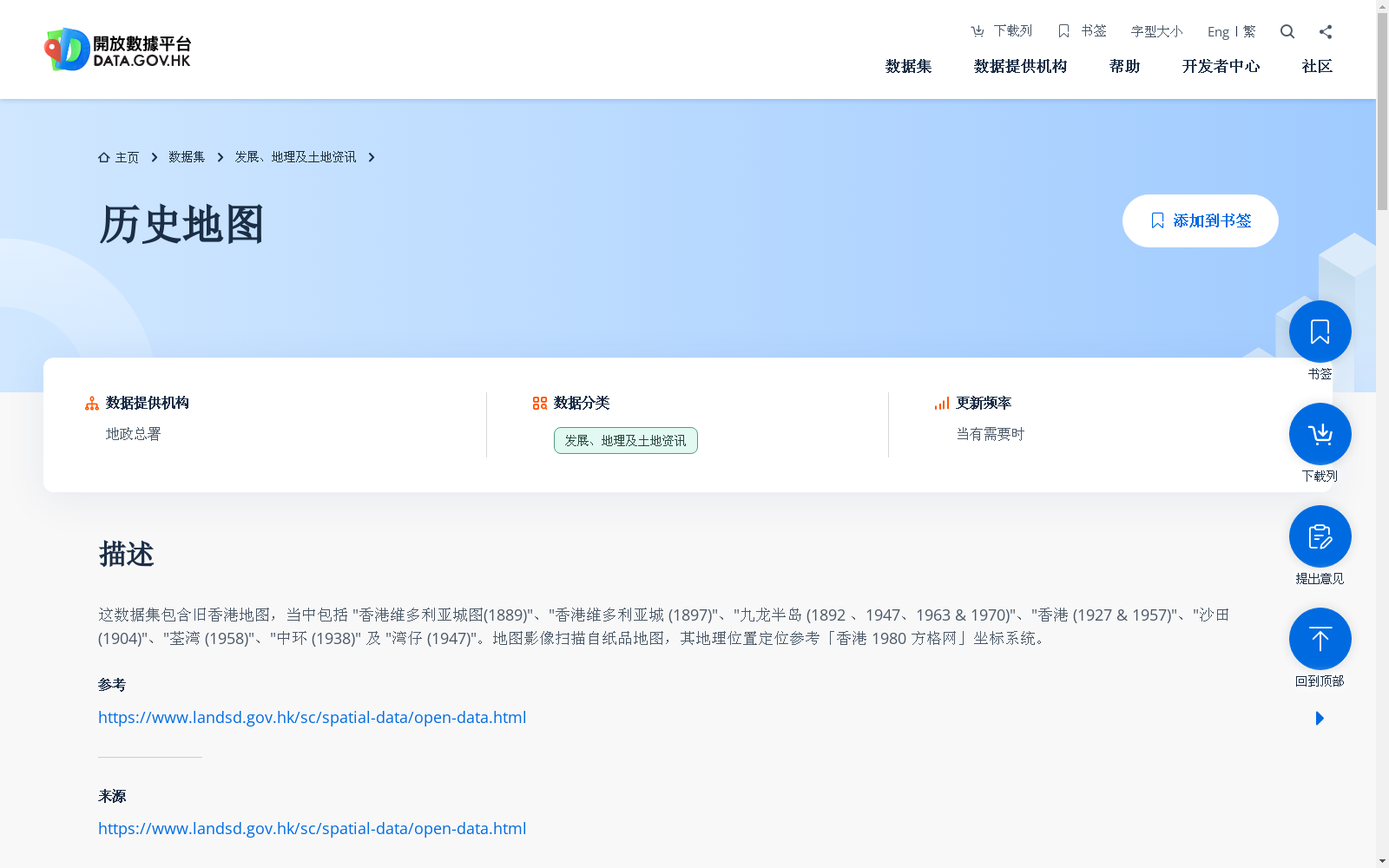Click the 描述 section heading
Image resolution: width=1389 pixels, height=868 pixels.
[x=126, y=554]
